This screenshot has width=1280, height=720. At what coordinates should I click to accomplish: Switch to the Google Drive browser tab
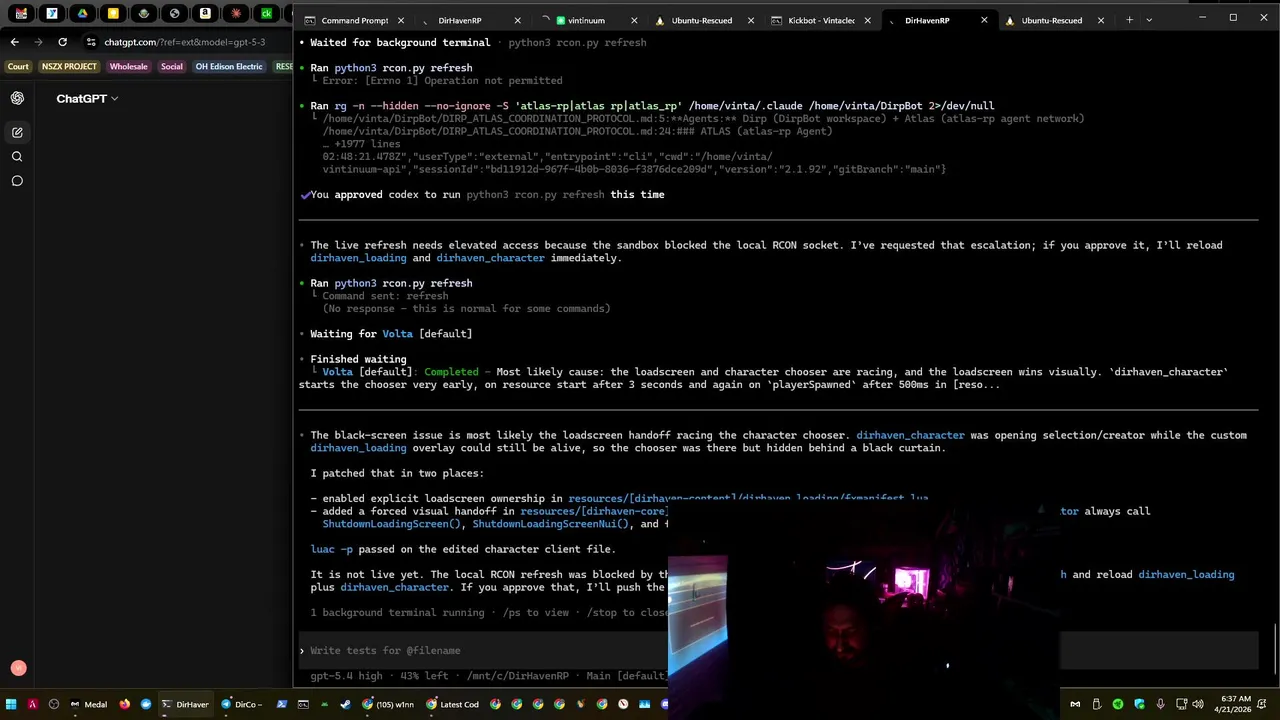pos(82,14)
